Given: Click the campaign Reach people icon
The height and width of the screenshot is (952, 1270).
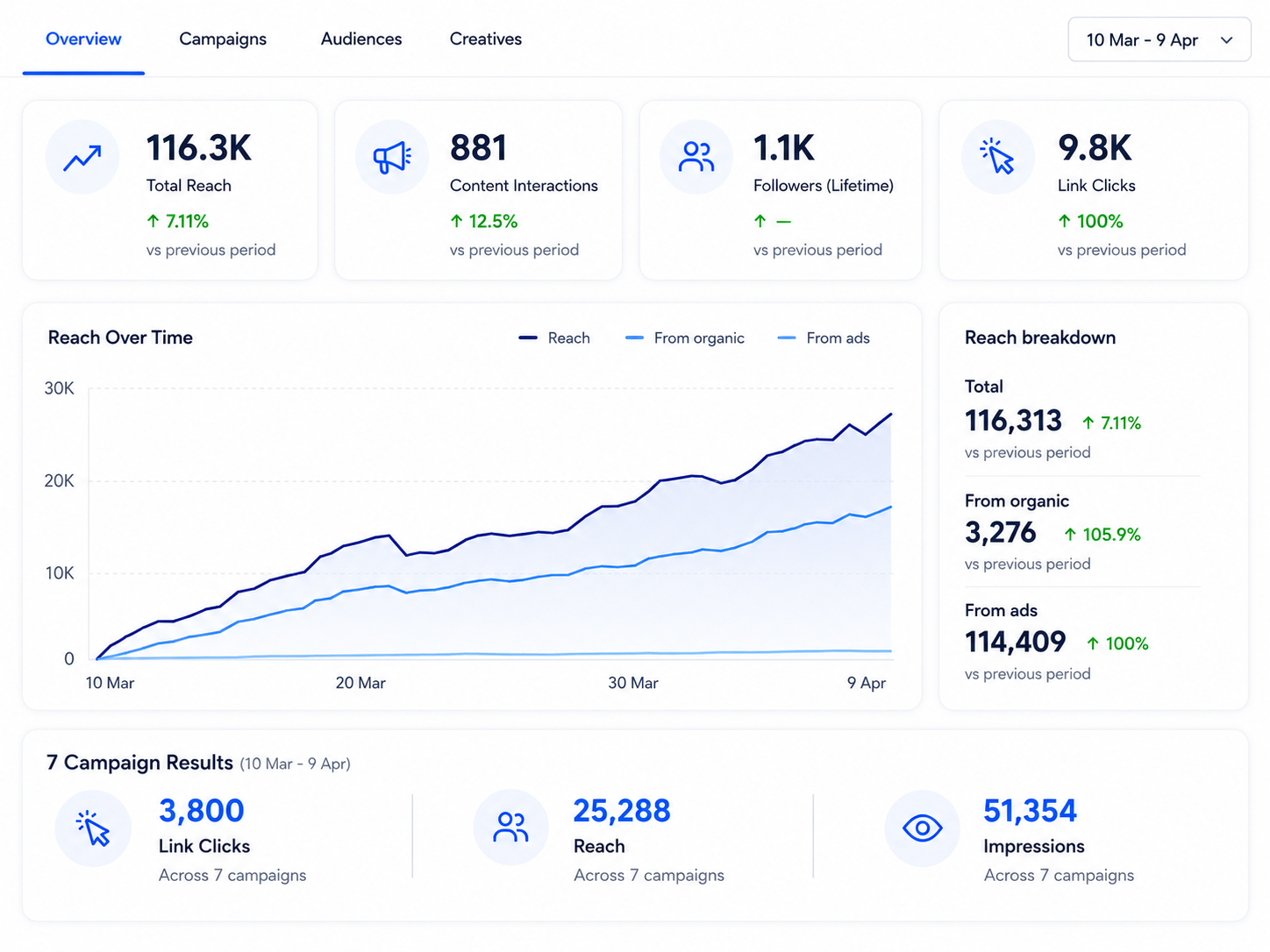Looking at the screenshot, I should pyautogui.click(x=510, y=827).
